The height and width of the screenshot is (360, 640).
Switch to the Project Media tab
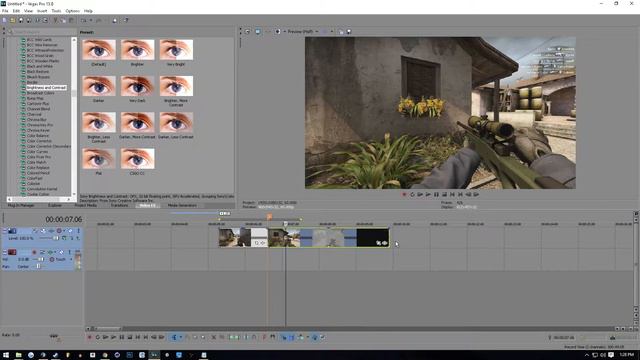[x=85, y=205]
